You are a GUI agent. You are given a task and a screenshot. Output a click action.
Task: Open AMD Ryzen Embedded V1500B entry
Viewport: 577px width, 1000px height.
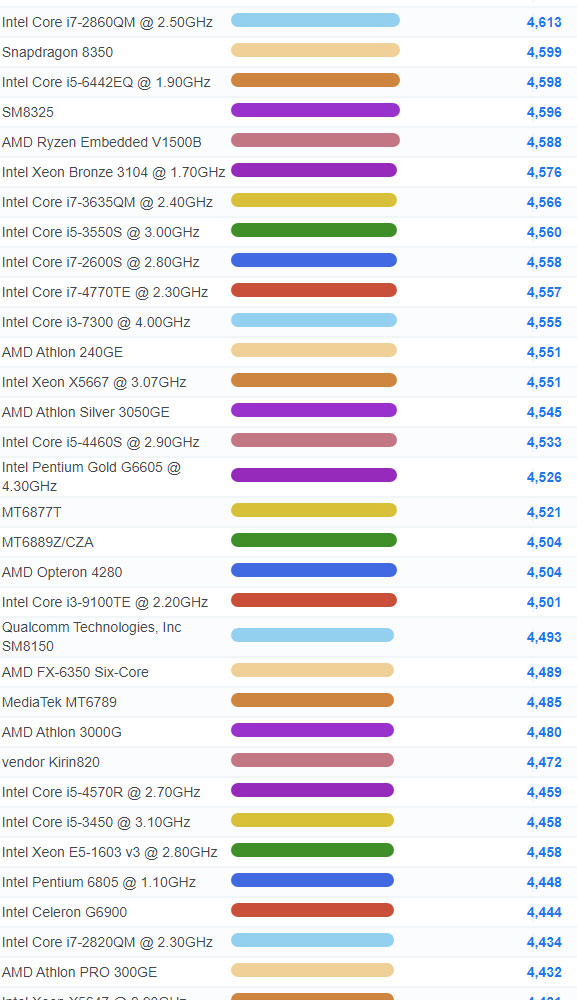click(x=101, y=142)
